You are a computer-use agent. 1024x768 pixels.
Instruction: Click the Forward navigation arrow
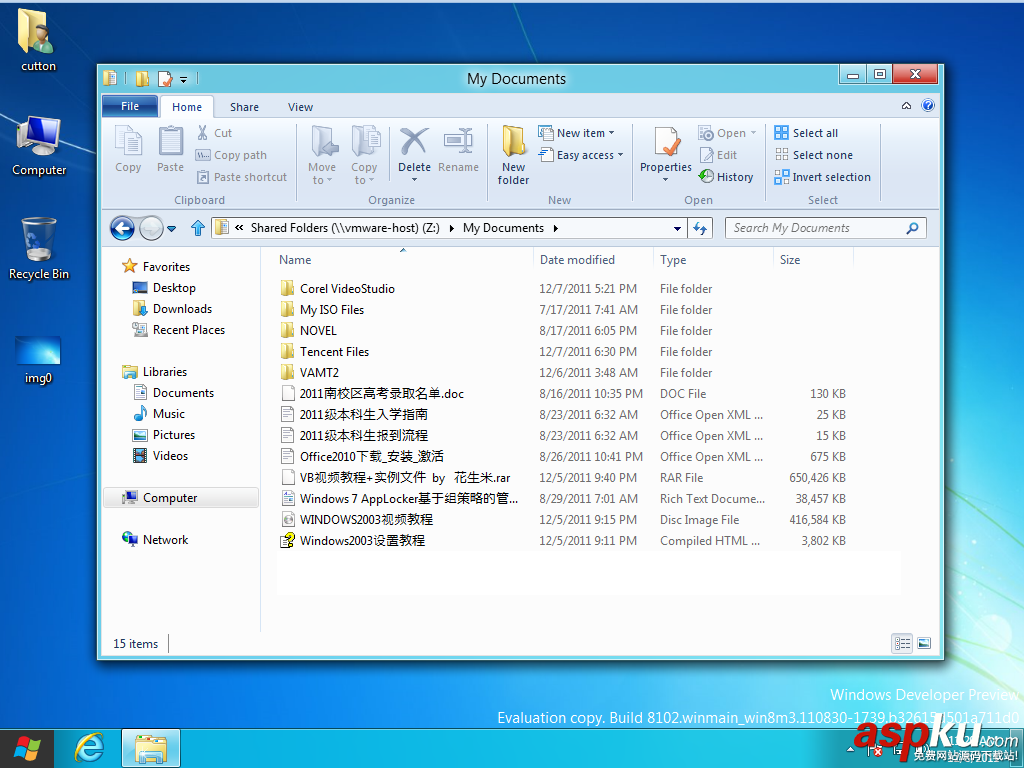pyautogui.click(x=152, y=228)
